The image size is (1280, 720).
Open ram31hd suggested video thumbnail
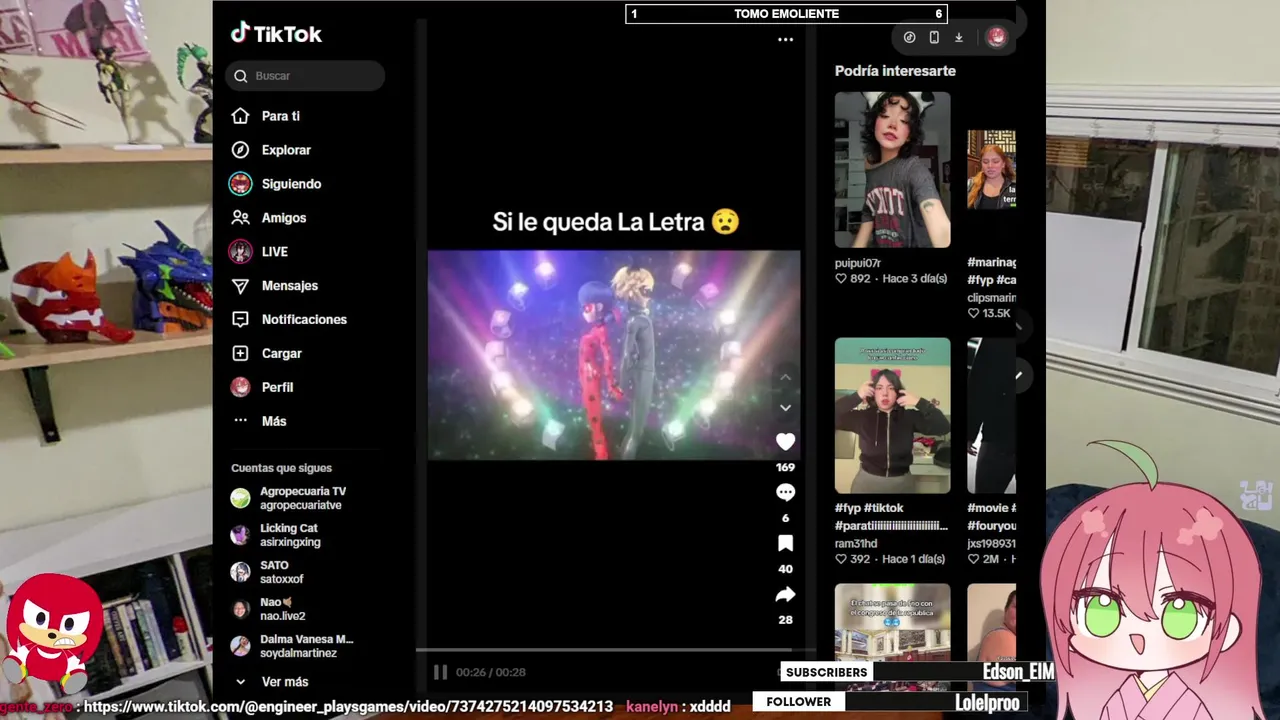point(893,415)
